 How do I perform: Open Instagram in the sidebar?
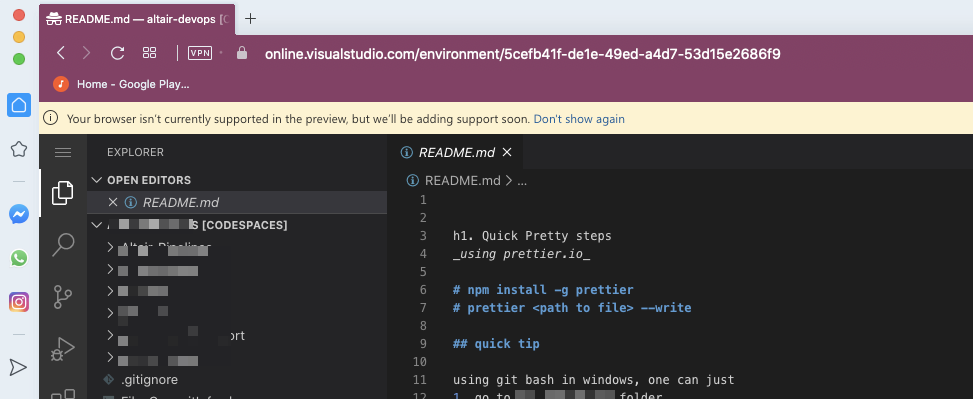click(x=19, y=302)
